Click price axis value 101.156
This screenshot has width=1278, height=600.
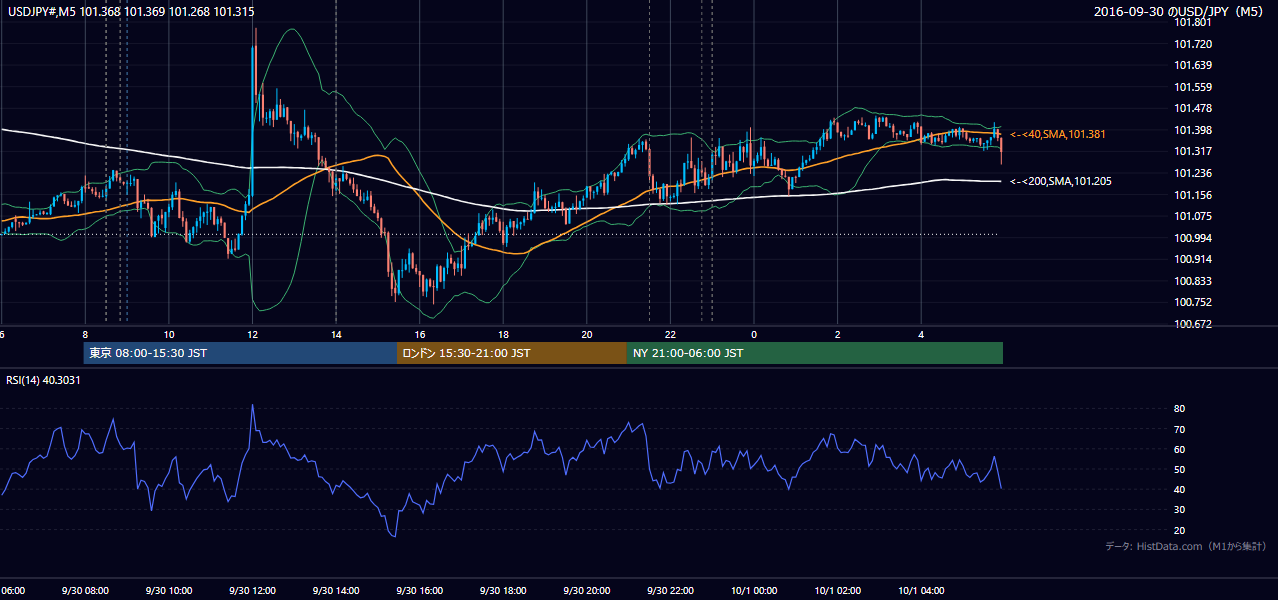(1193, 195)
